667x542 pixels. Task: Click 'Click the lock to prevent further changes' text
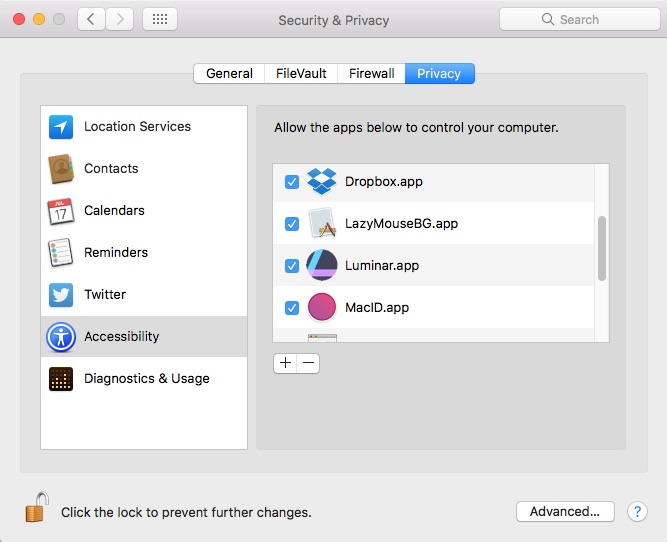coord(186,512)
